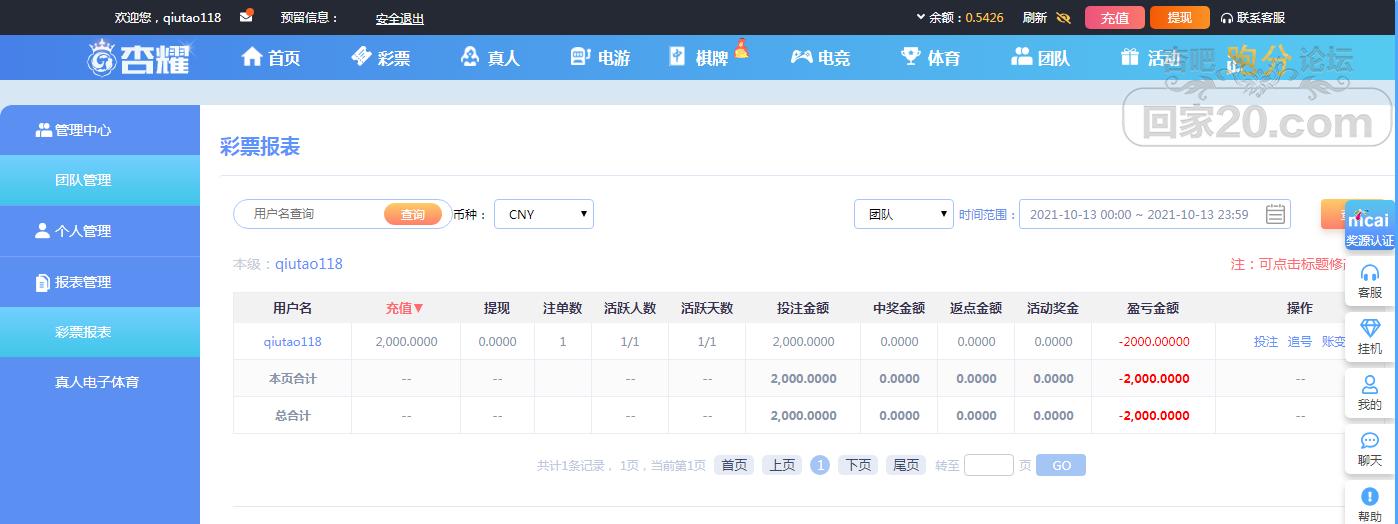Go to 下页 next page

pyautogui.click(x=858, y=465)
